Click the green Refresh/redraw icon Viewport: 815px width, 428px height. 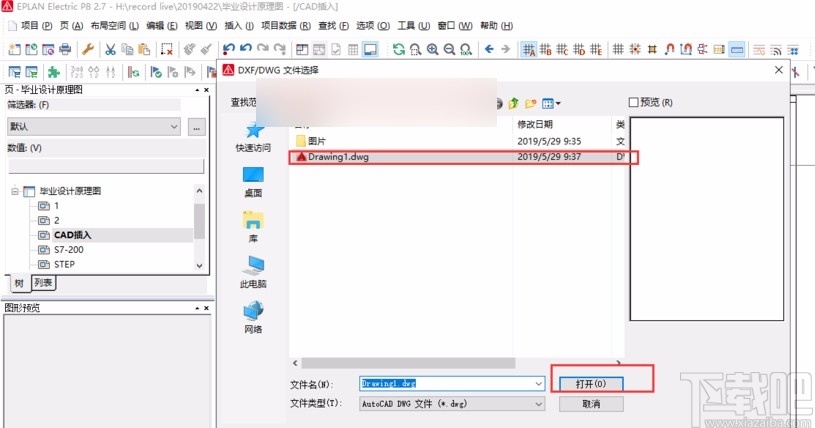click(x=399, y=49)
